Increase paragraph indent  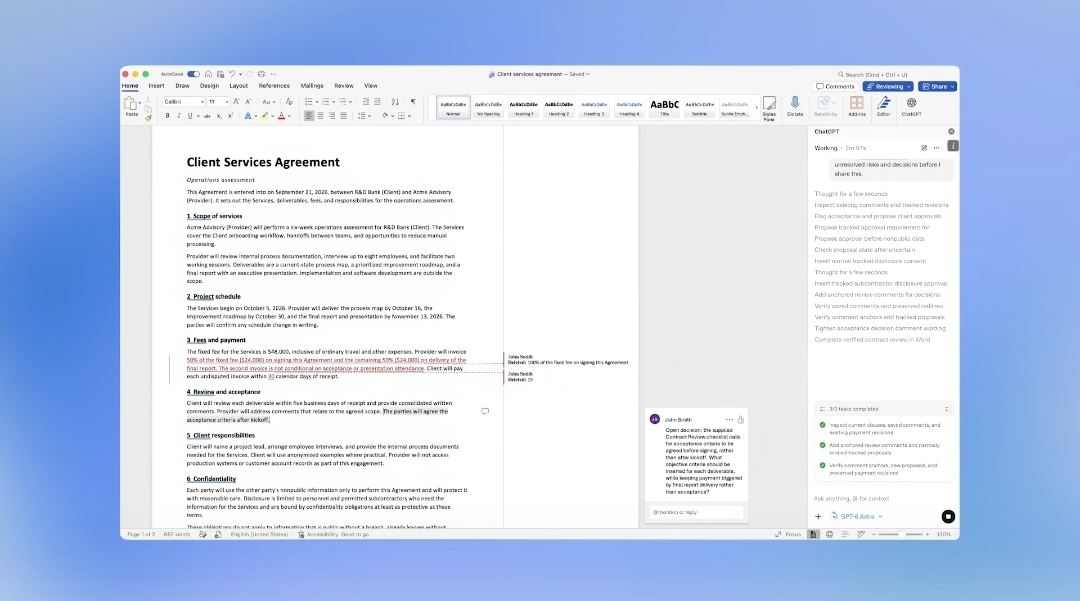tap(377, 102)
